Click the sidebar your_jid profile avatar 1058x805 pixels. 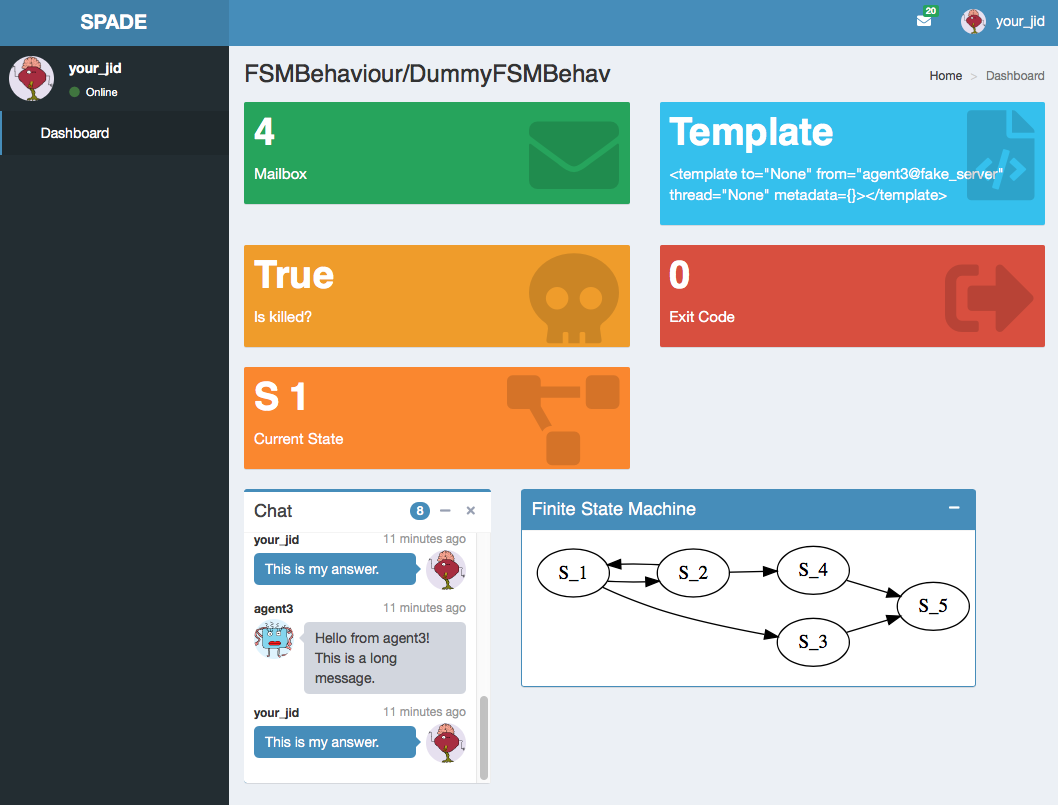coord(31,78)
